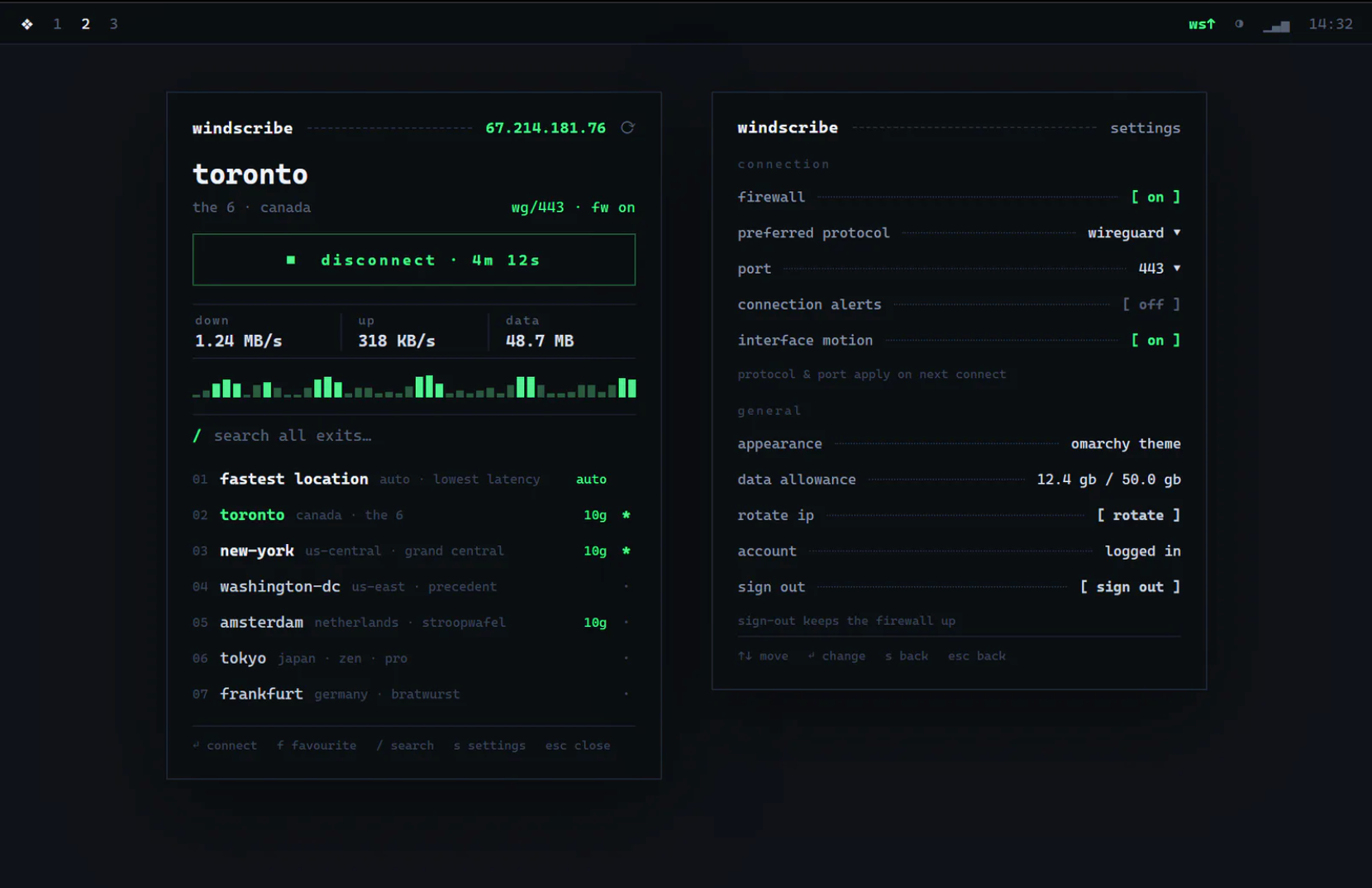The height and width of the screenshot is (888, 1372).
Task: Unfavourite new-york via its star
Action: (626, 551)
